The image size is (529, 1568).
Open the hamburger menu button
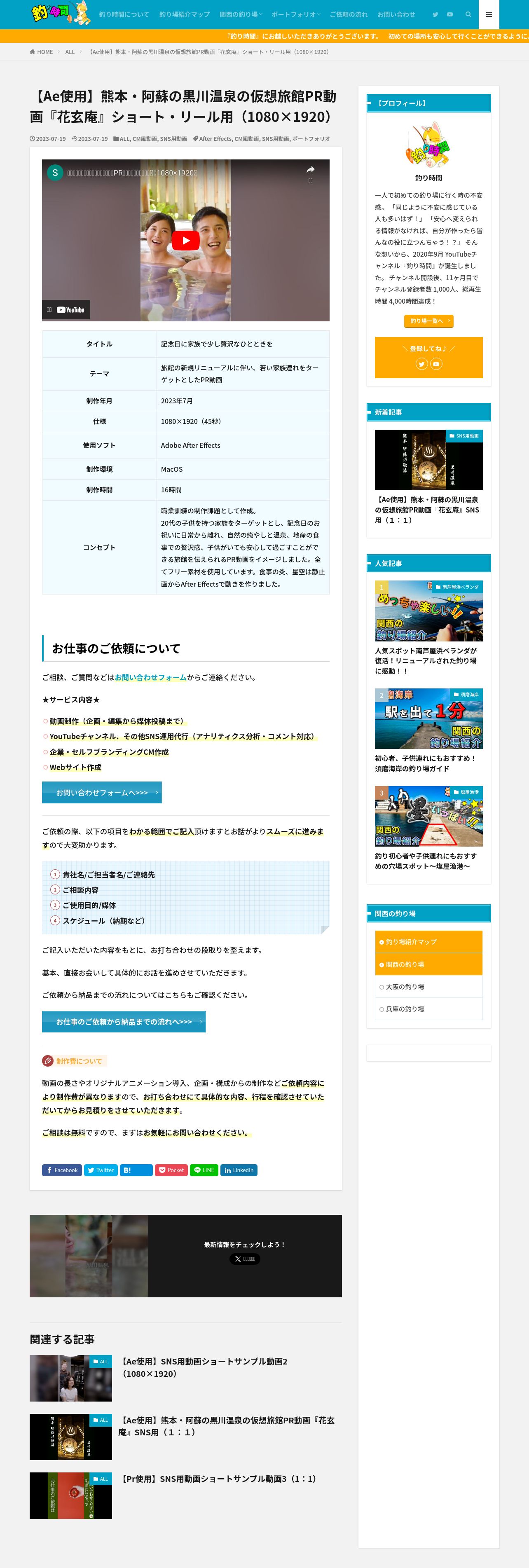pyautogui.click(x=489, y=14)
